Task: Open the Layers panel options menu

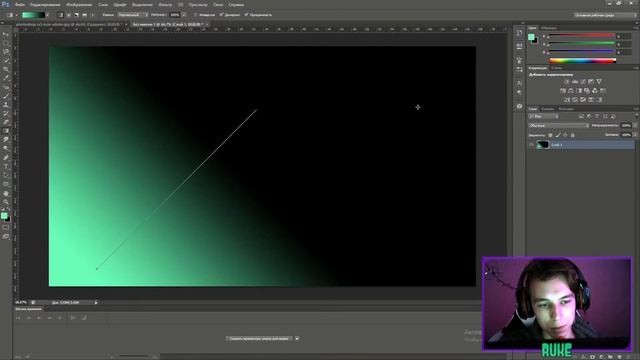Action: [636, 109]
